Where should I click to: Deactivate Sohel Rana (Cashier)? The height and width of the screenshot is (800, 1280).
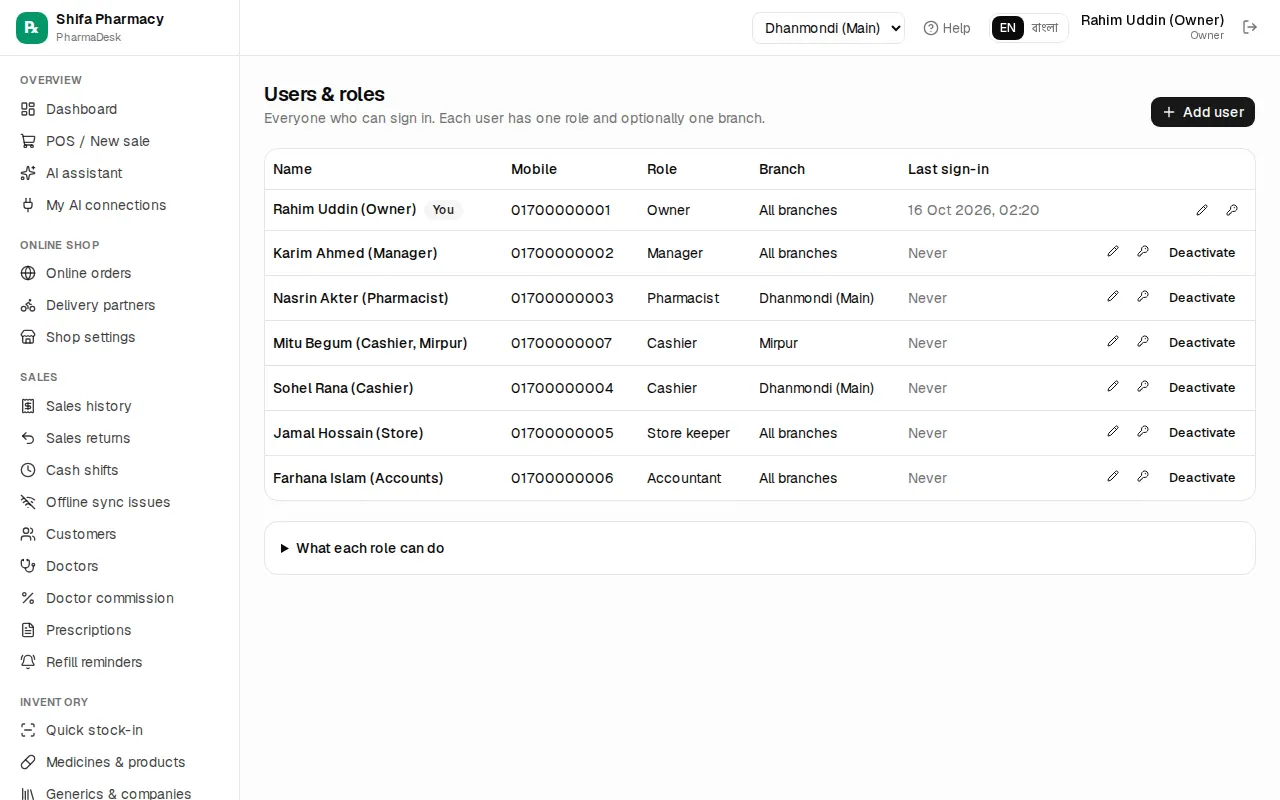(x=1202, y=388)
